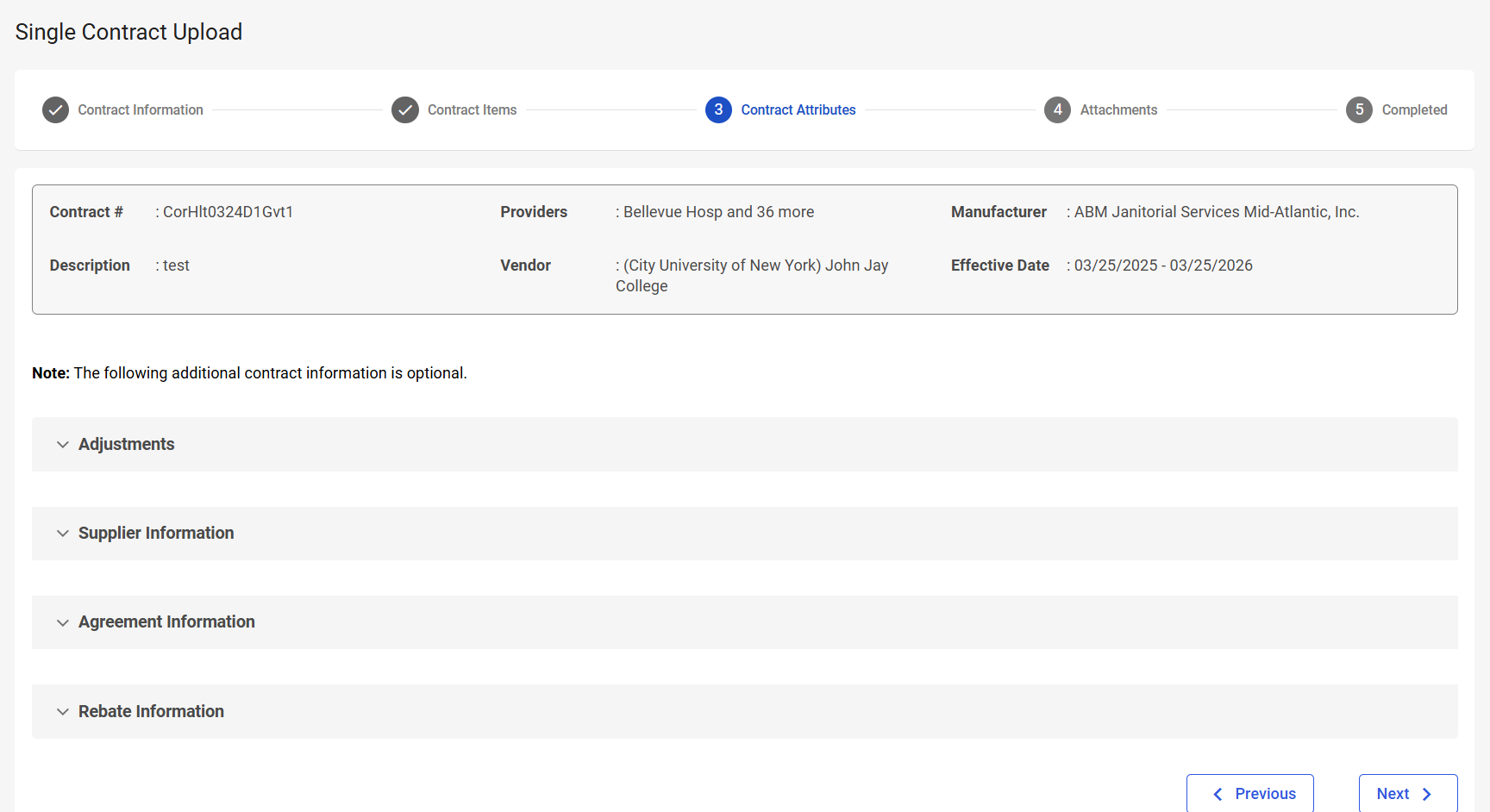Click the step 4 Attachments circle icon
Image resolution: width=1490 pixels, height=812 pixels.
[1057, 110]
